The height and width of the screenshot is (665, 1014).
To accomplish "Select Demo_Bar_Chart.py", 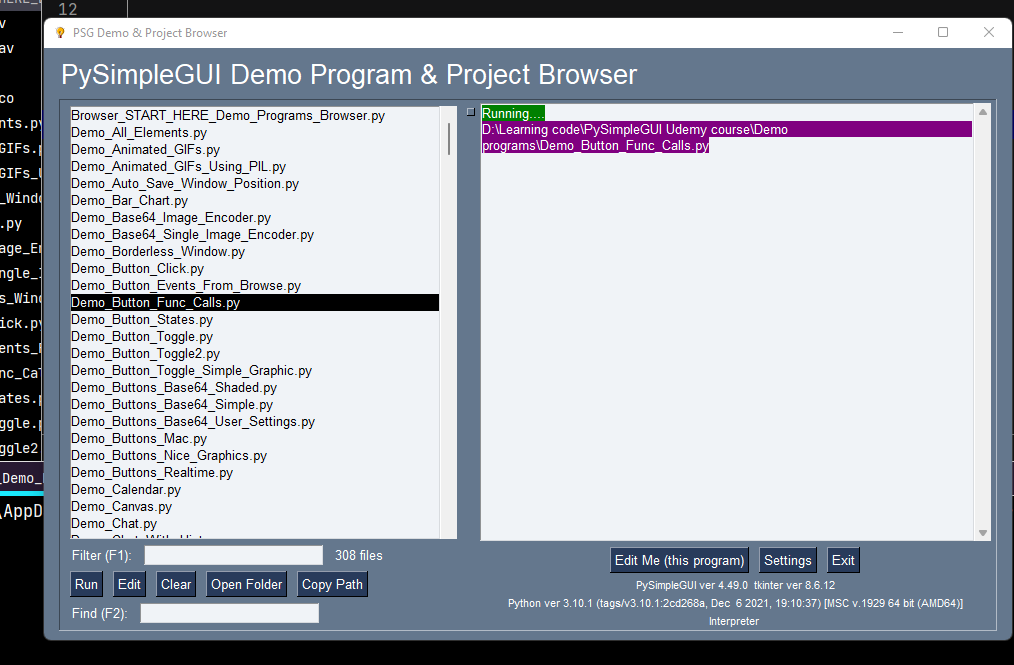I will pyautogui.click(x=255, y=201).
